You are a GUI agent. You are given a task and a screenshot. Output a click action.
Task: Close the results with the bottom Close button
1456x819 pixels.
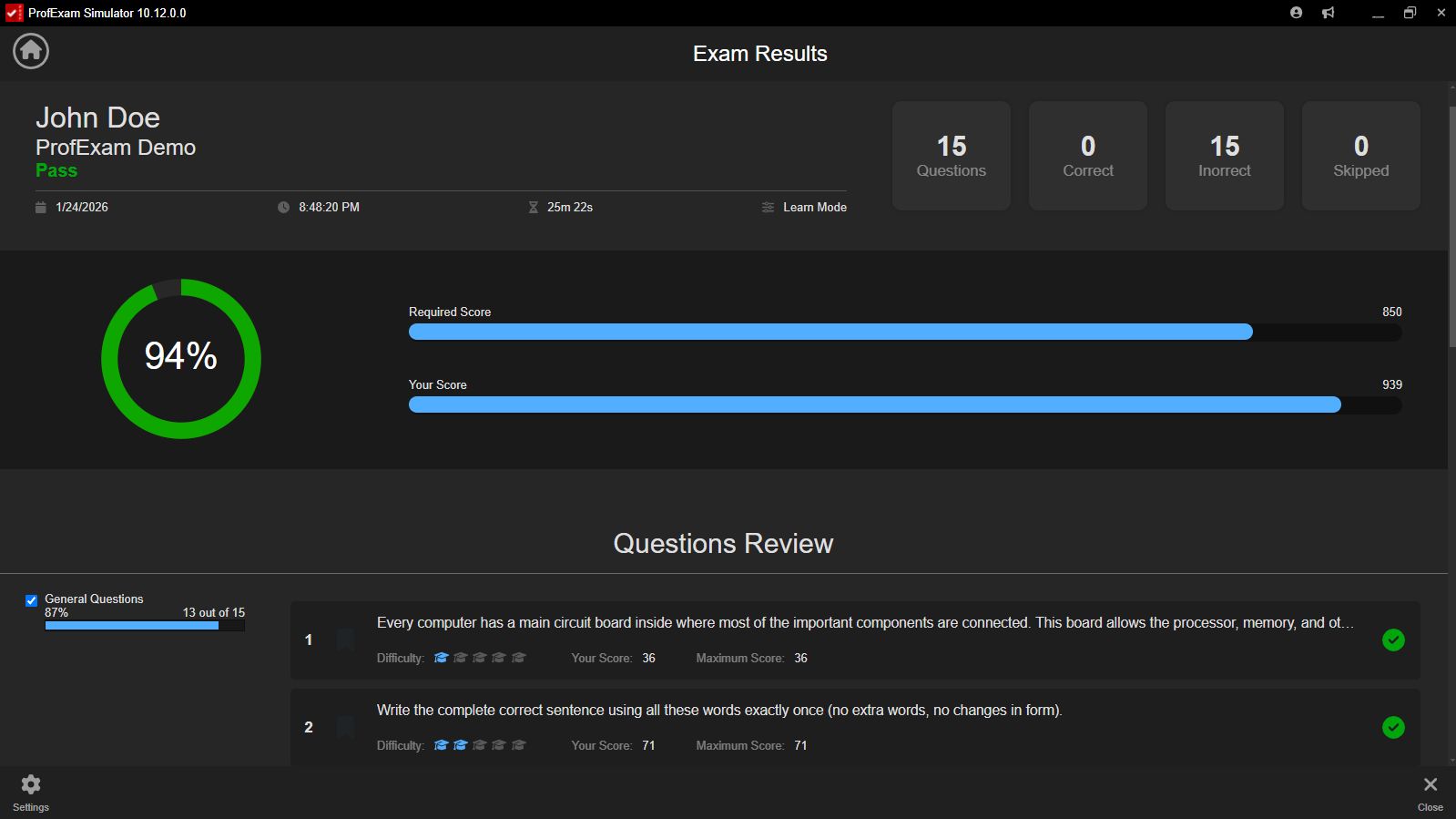[1431, 793]
